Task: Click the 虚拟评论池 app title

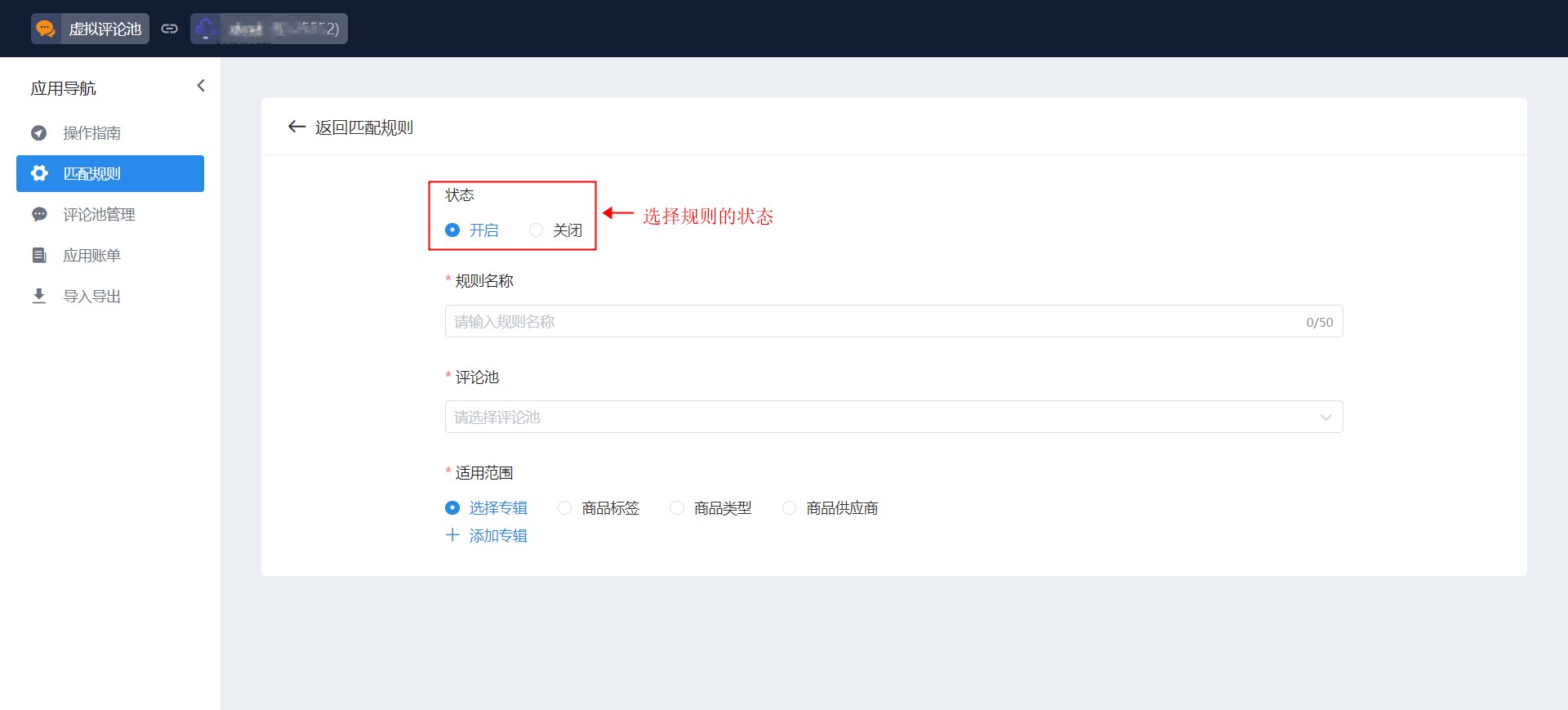Action: click(x=105, y=29)
